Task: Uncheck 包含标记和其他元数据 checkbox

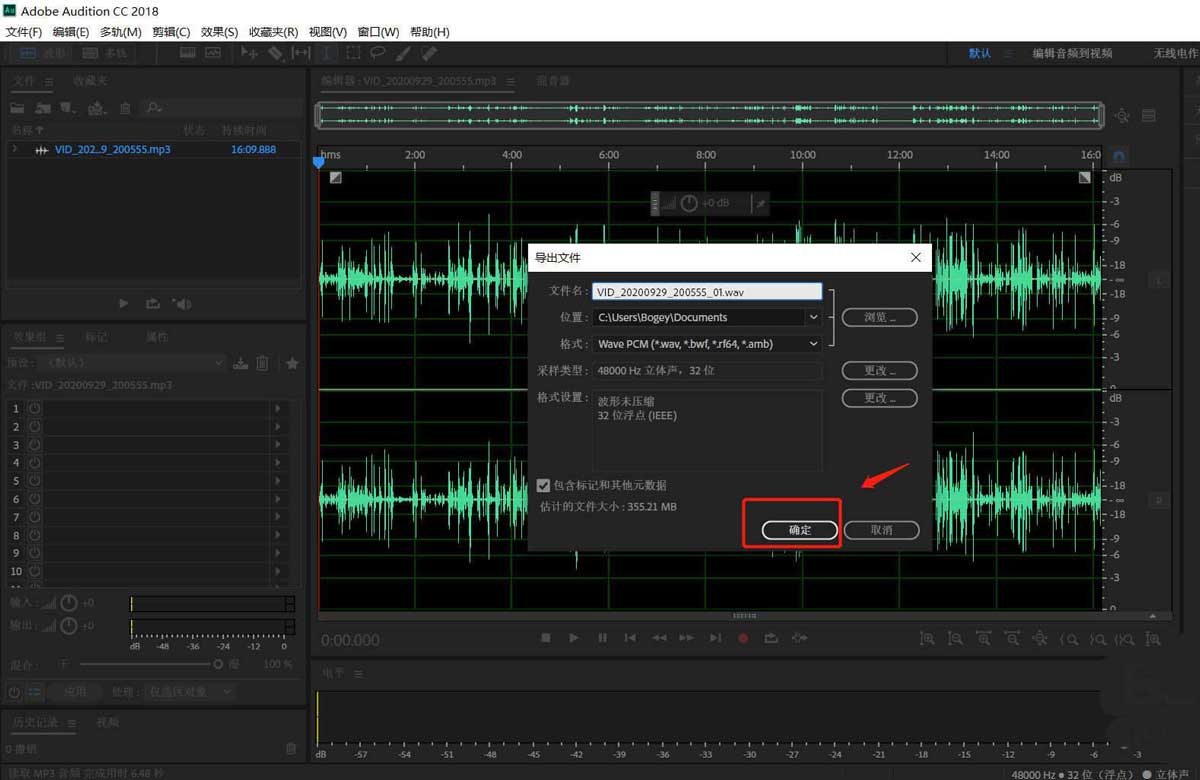Action: point(543,485)
